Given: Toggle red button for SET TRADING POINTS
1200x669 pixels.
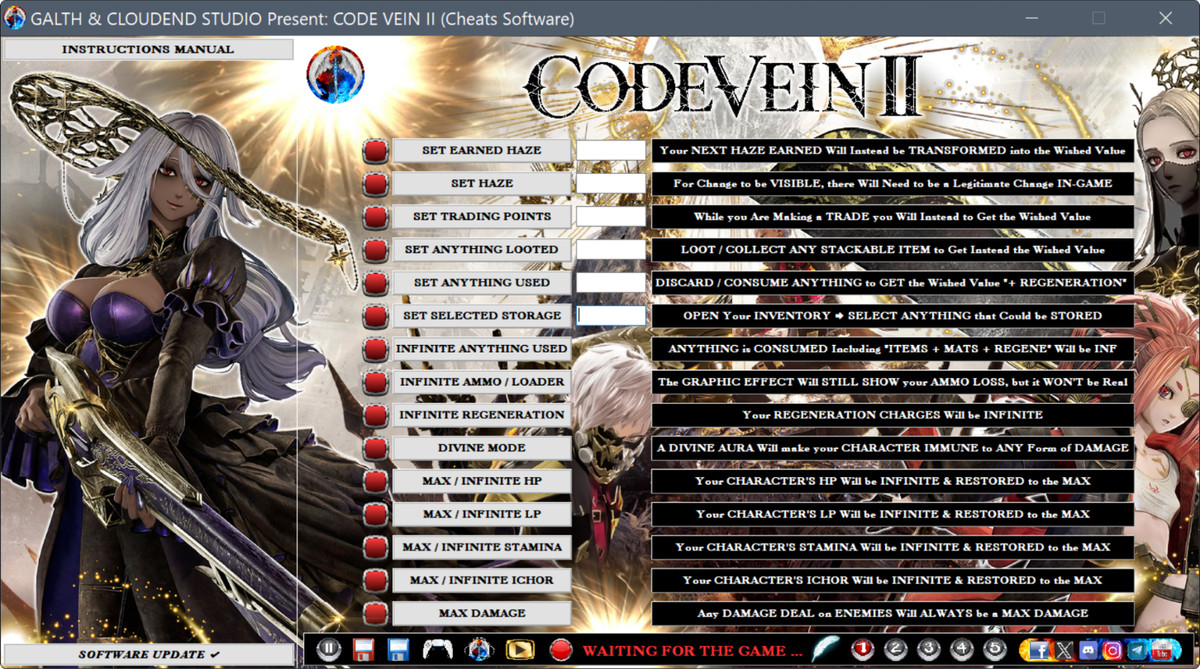Looking at the screenshot, I should click(375, 217).
